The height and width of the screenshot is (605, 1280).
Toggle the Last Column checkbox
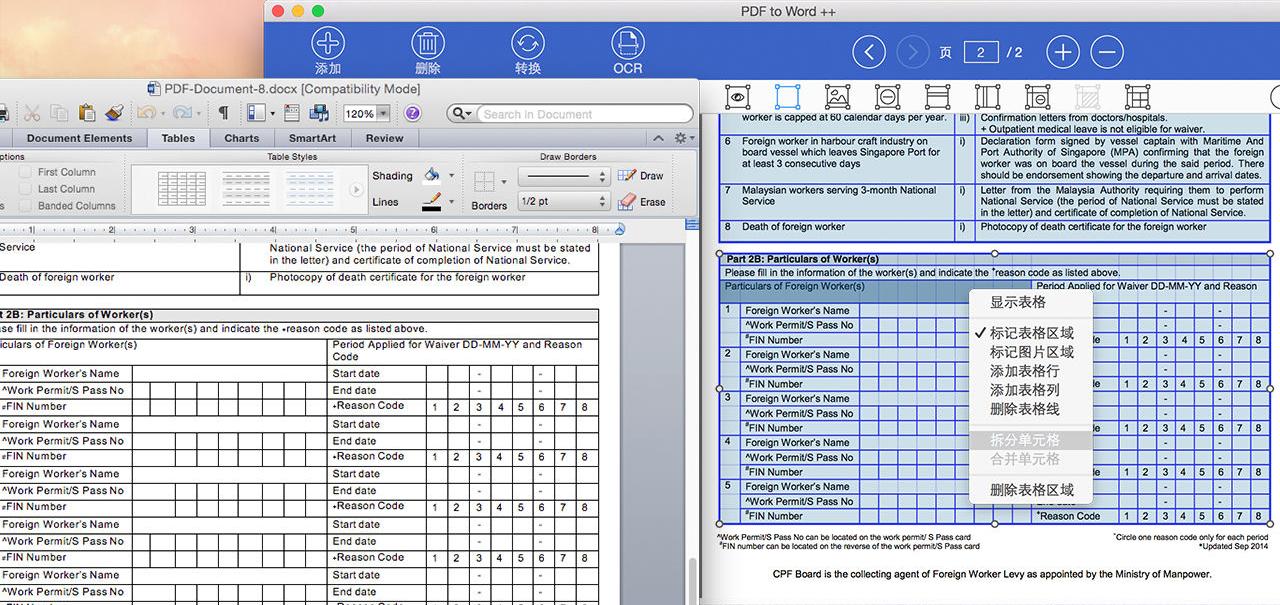(x=24, y=189)
